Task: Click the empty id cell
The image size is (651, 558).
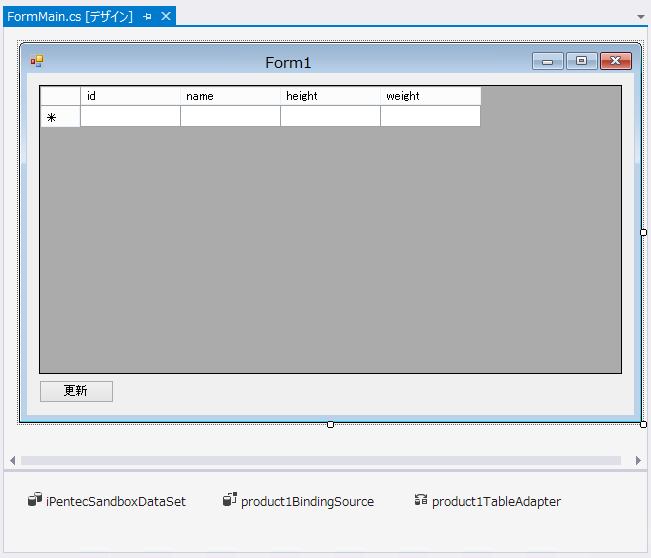Action: [x=130, y=116]
